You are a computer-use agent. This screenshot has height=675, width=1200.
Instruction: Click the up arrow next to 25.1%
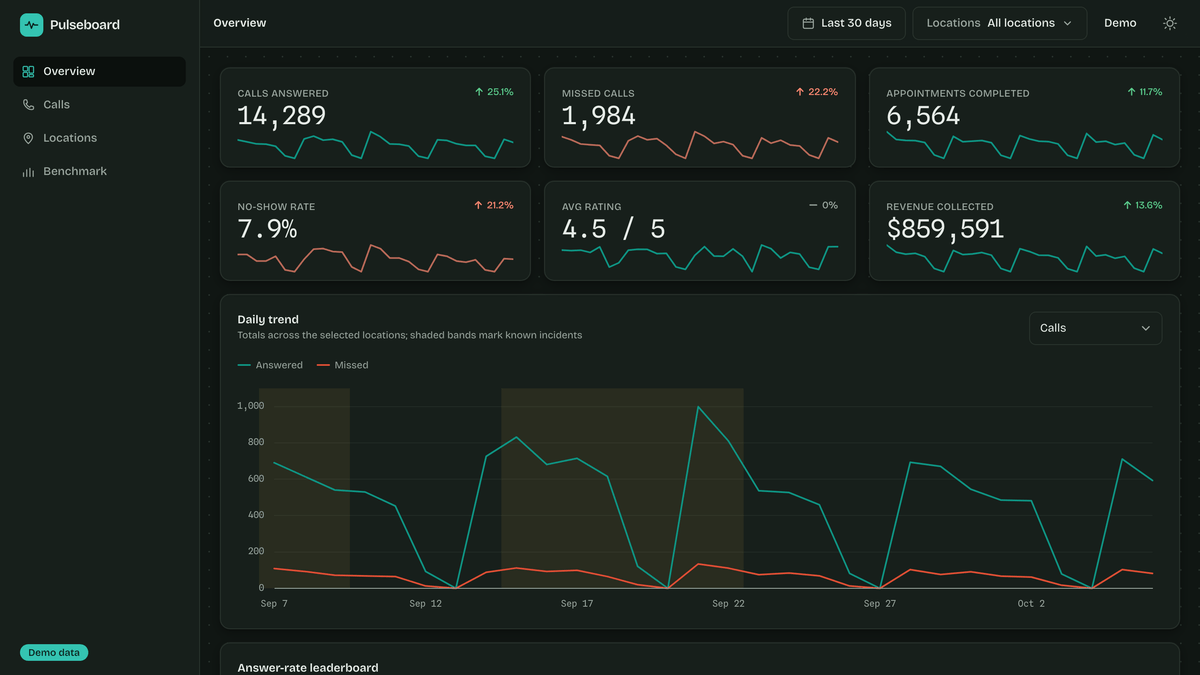[x=479, y=92]
